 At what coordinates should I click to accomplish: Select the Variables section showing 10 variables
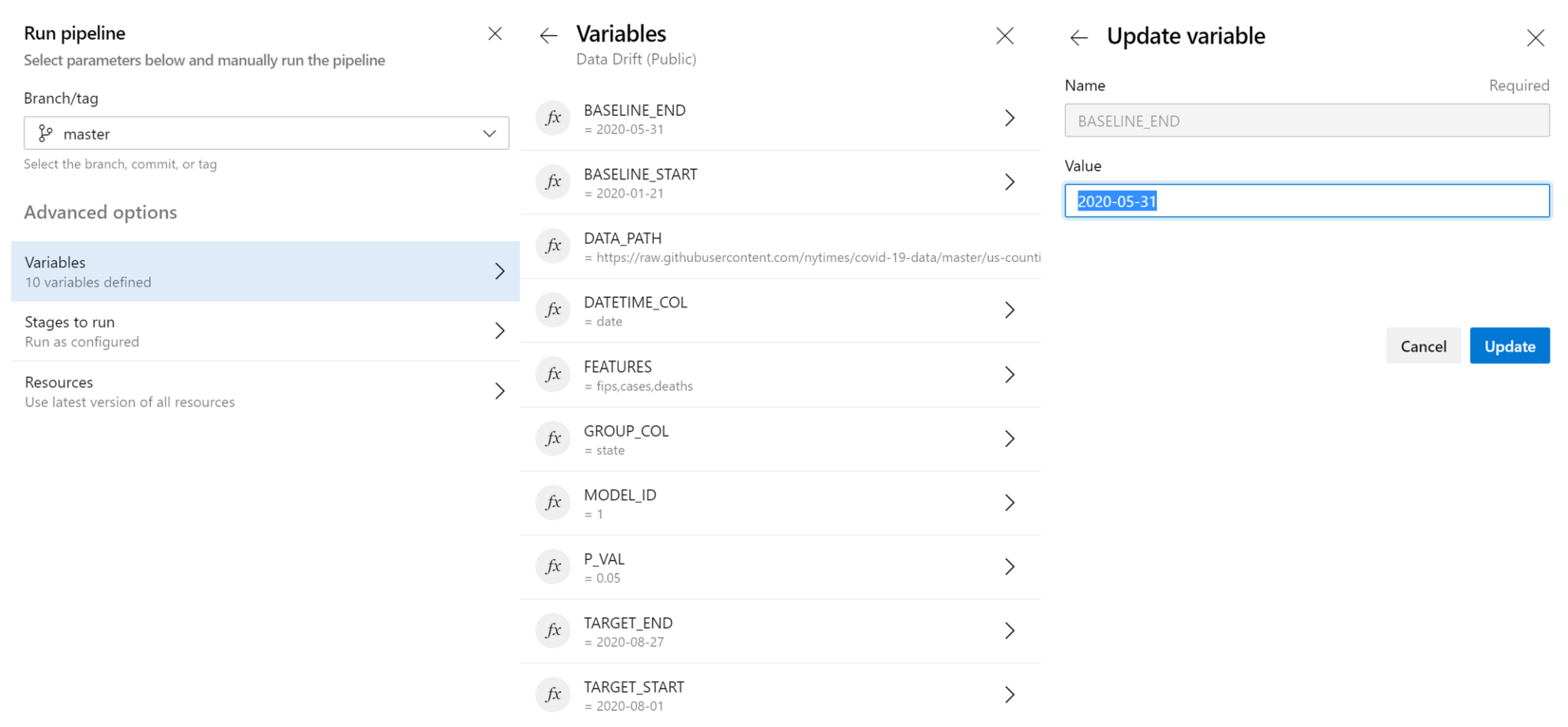(265, 271)
